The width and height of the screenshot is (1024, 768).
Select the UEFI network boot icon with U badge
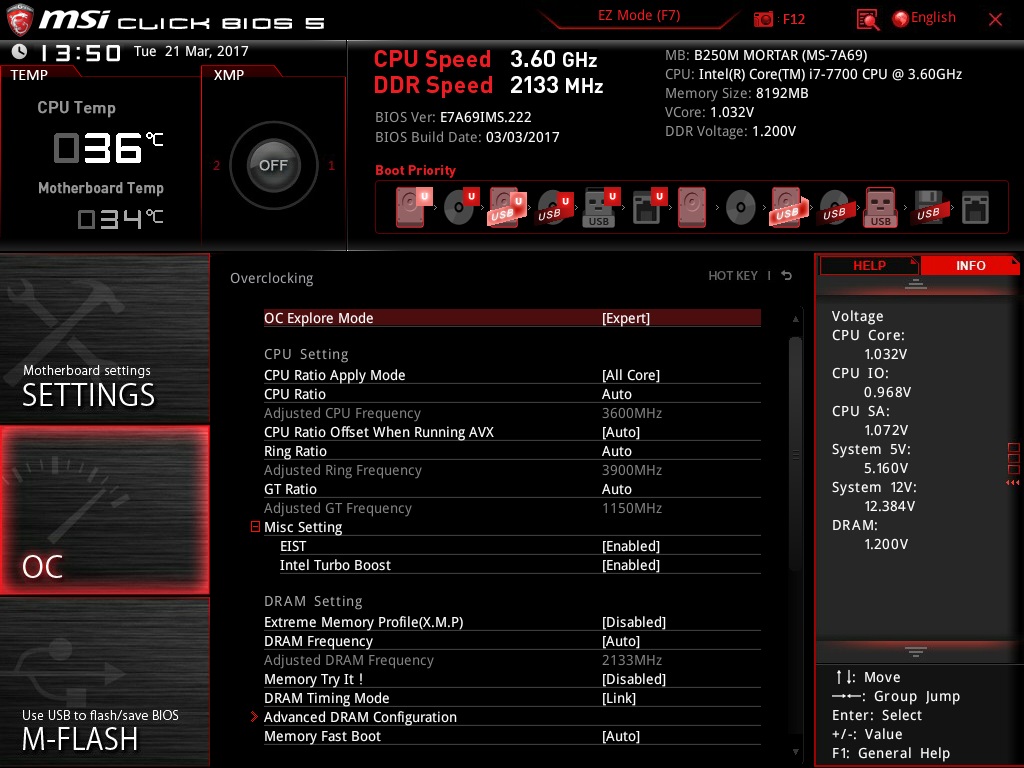648,208
